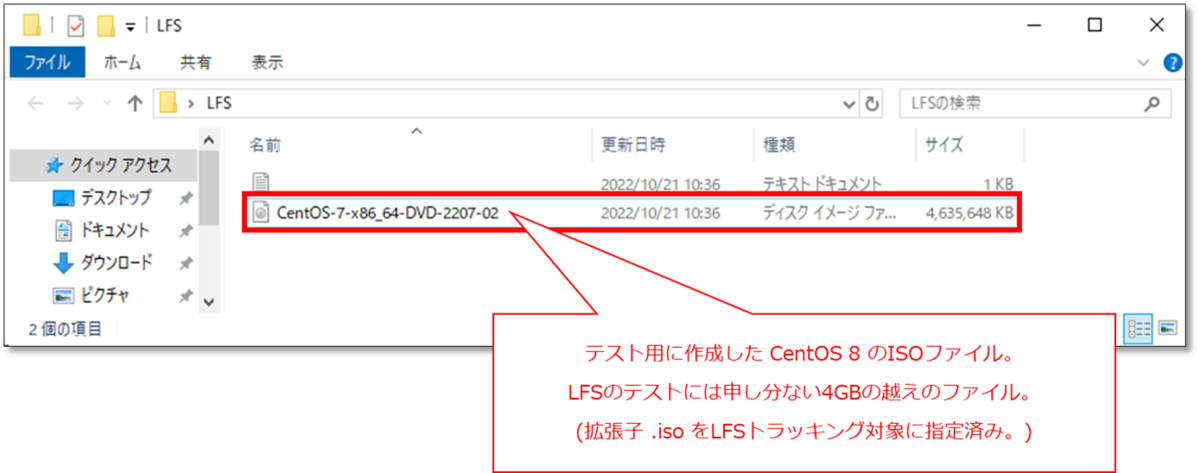Screen dimensions: 1200x473
Task: Click the back navigation arrow
Action: pos(34,103)
